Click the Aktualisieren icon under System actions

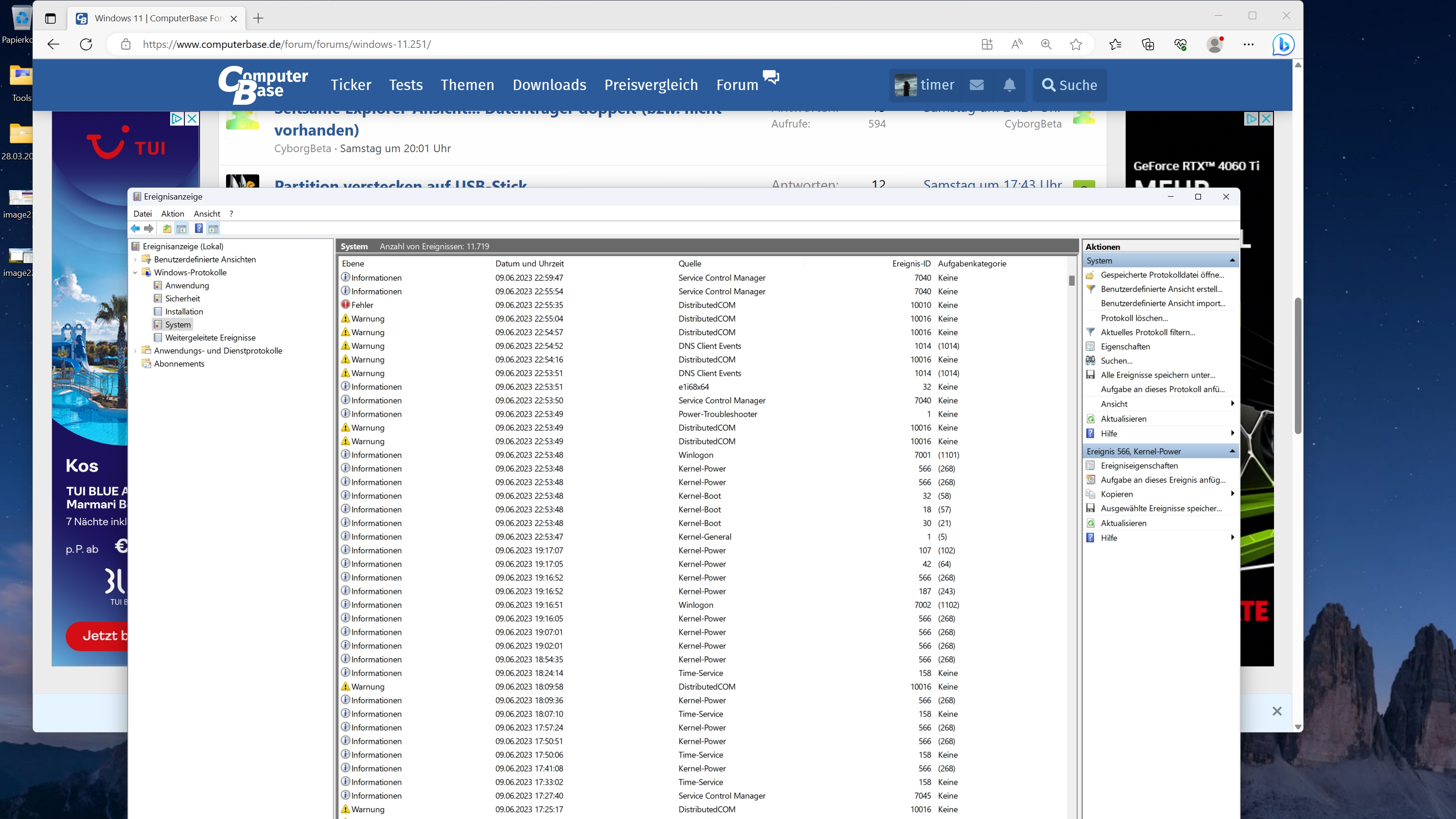tap(1090, 419)
